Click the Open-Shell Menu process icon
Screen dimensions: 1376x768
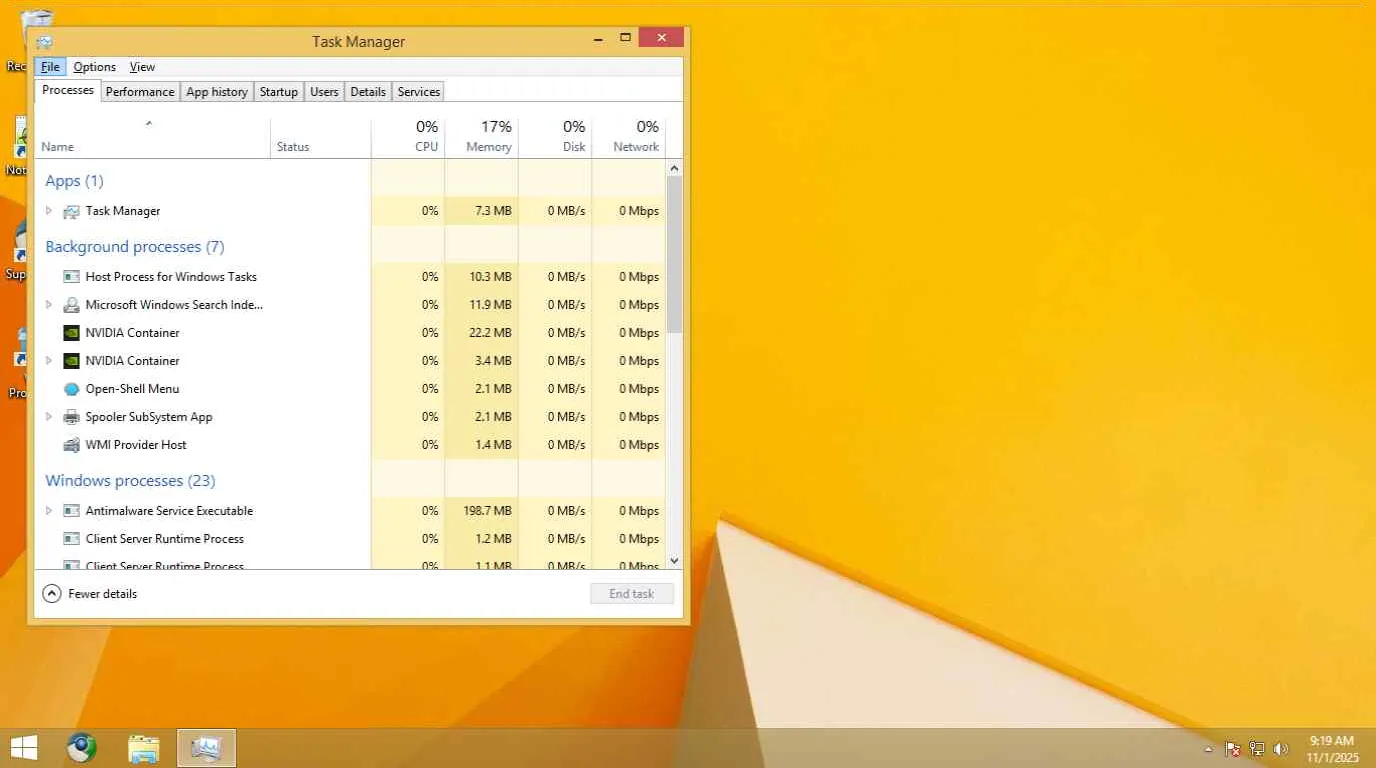tap(71, 389)
